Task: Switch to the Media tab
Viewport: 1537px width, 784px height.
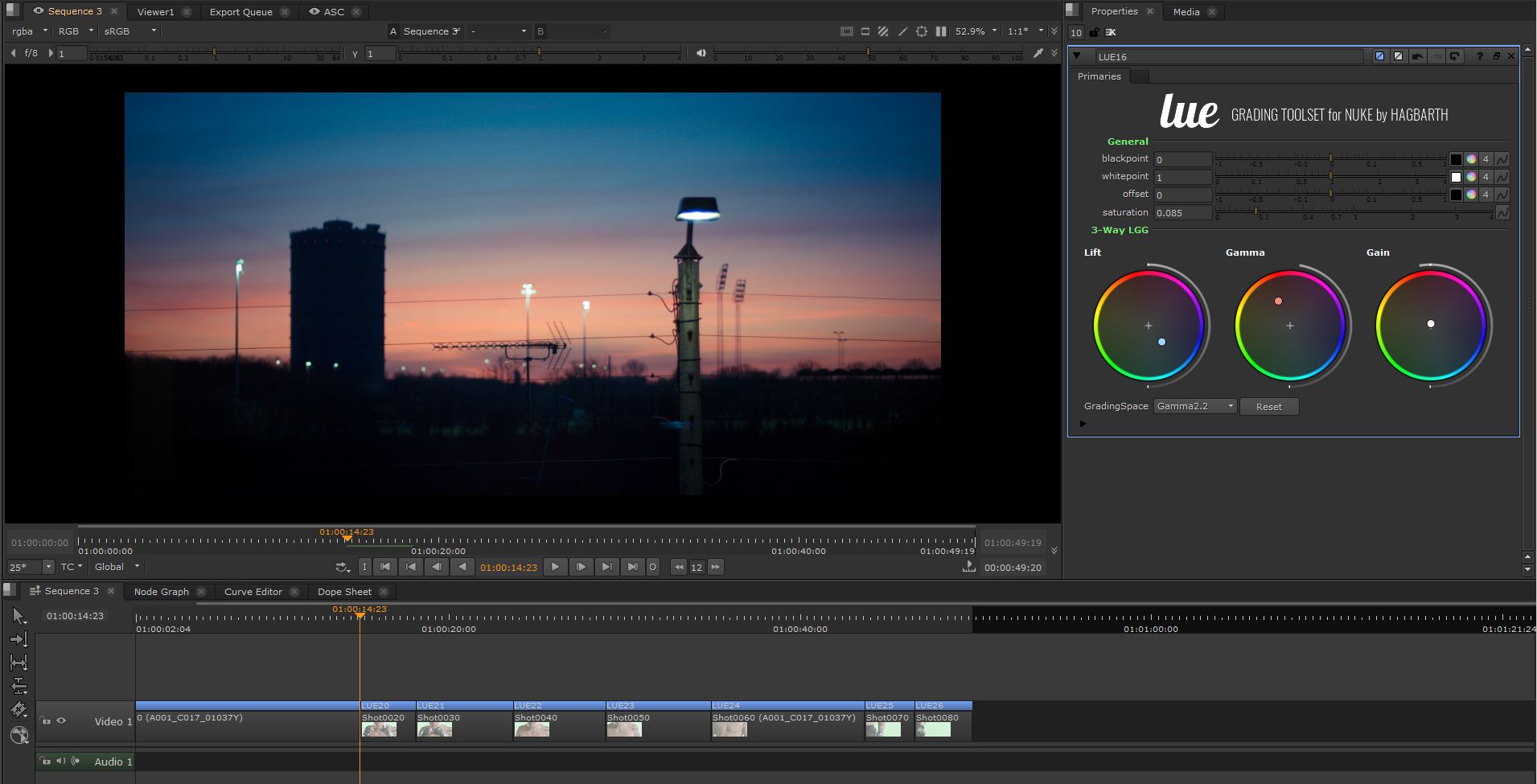Action: click(1186, 11)
